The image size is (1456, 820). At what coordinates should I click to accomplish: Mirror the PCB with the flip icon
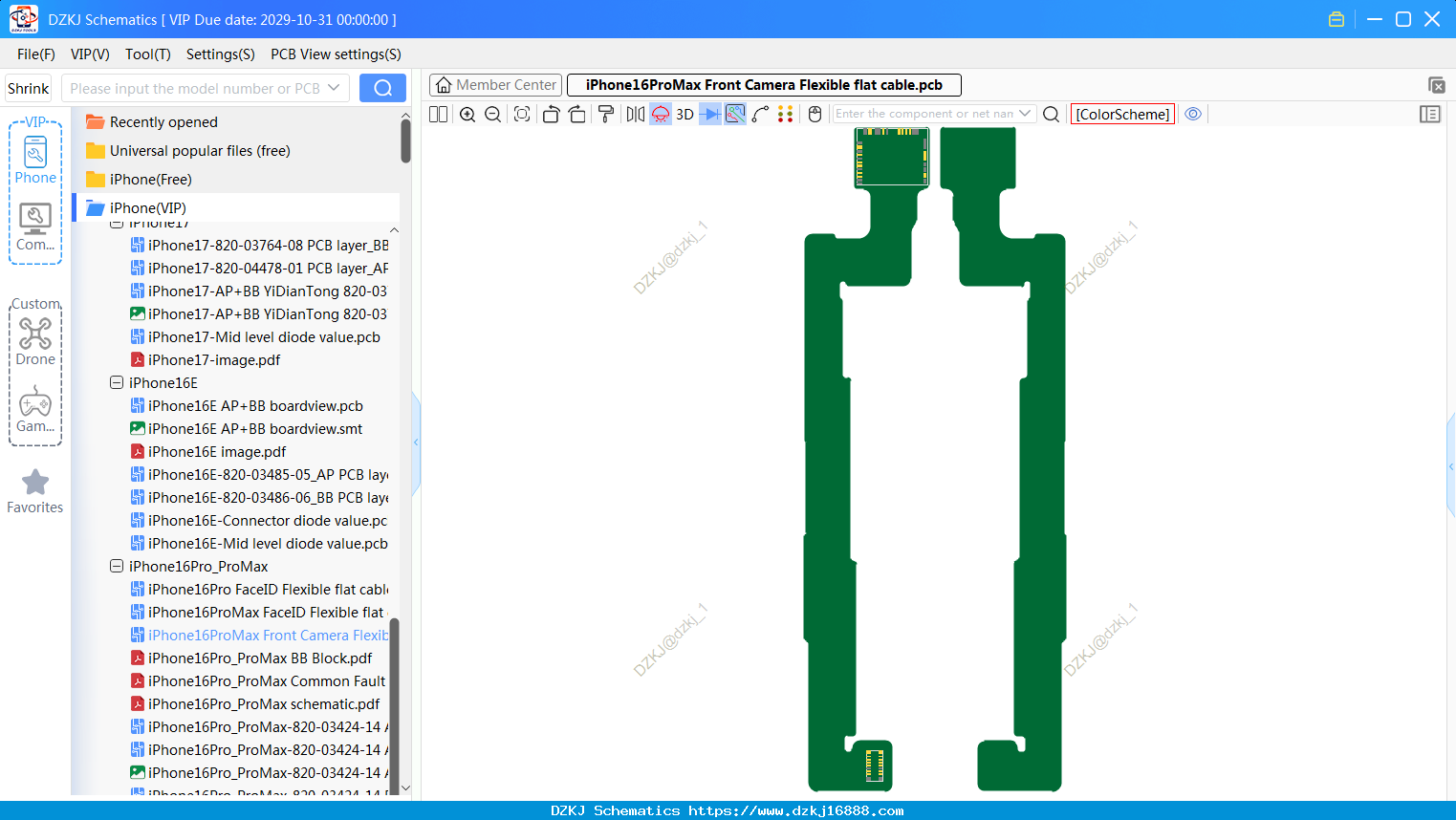click(x=636, y=115)
